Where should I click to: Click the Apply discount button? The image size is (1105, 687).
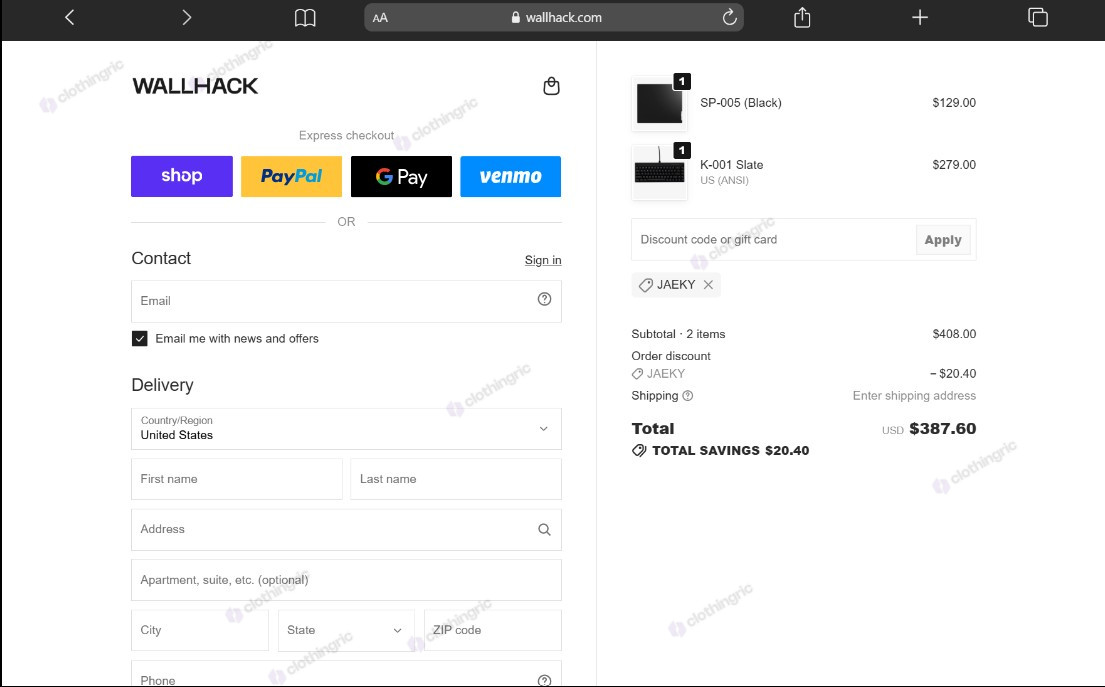point(943,240)
